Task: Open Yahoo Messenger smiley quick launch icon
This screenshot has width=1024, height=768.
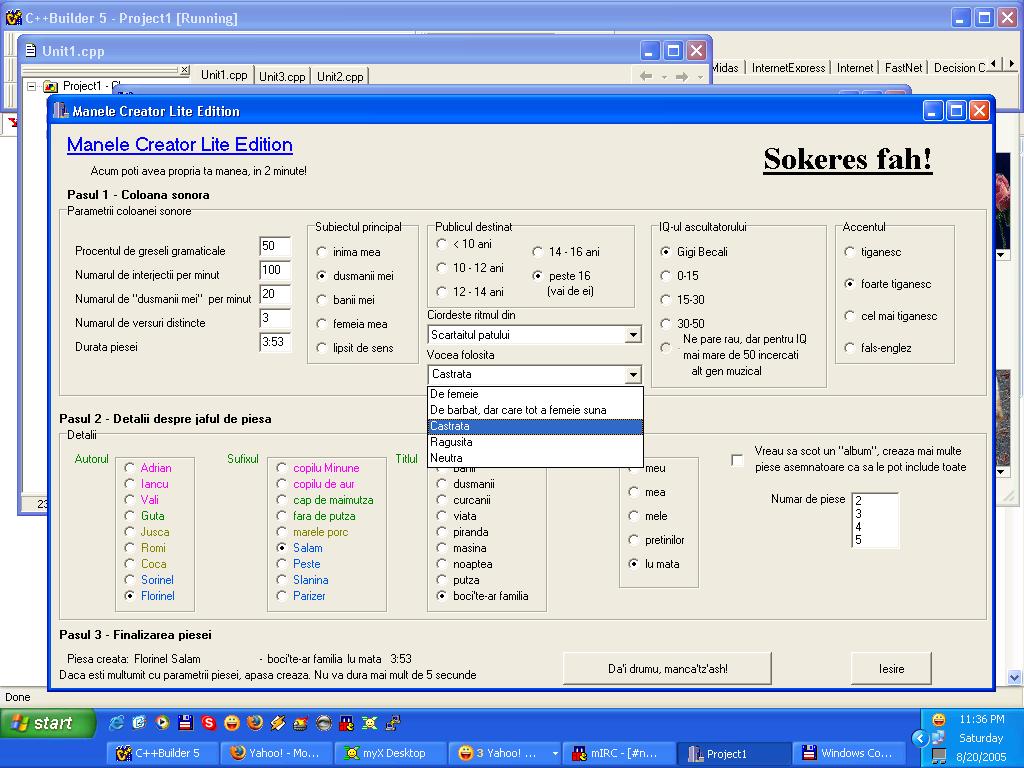Action: pos(232,722)
